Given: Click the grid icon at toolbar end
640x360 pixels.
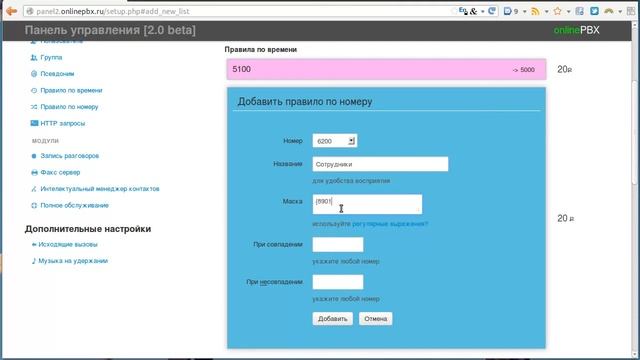Looking at the screenshot, I should pos(631,11).
